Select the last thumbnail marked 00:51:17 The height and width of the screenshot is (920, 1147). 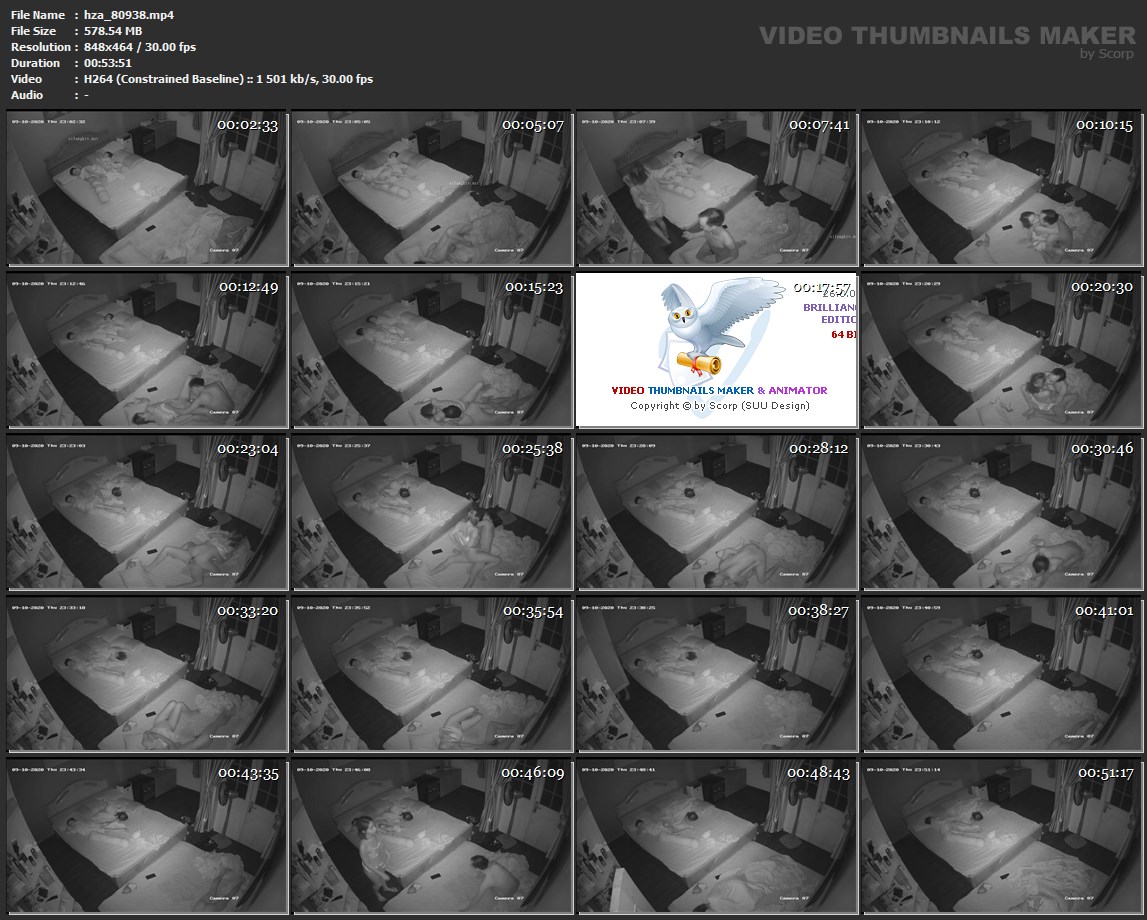tap(1001, 836)
